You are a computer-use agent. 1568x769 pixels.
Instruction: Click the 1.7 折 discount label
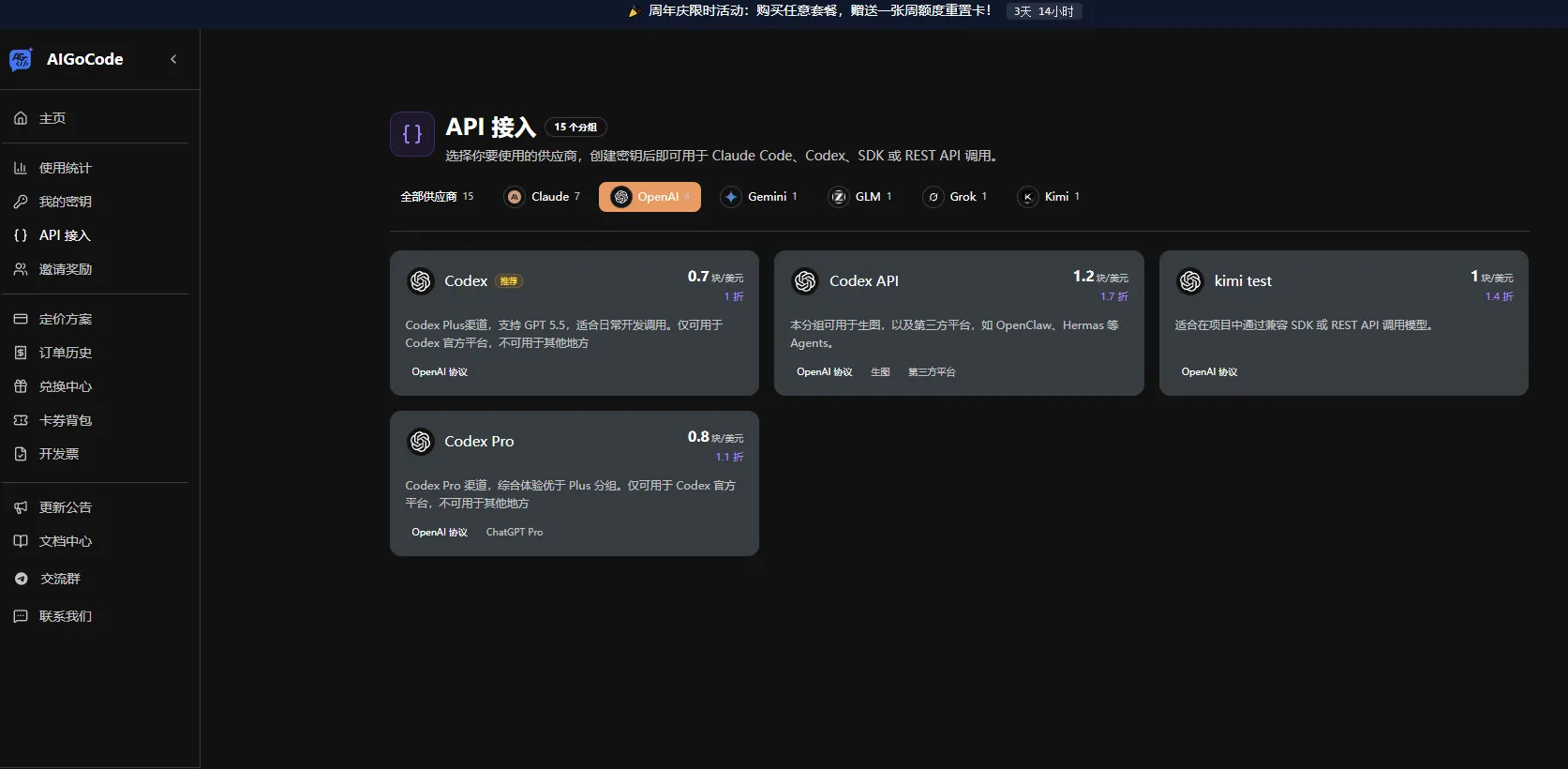pyautogui.click(x=1114, y=296)
